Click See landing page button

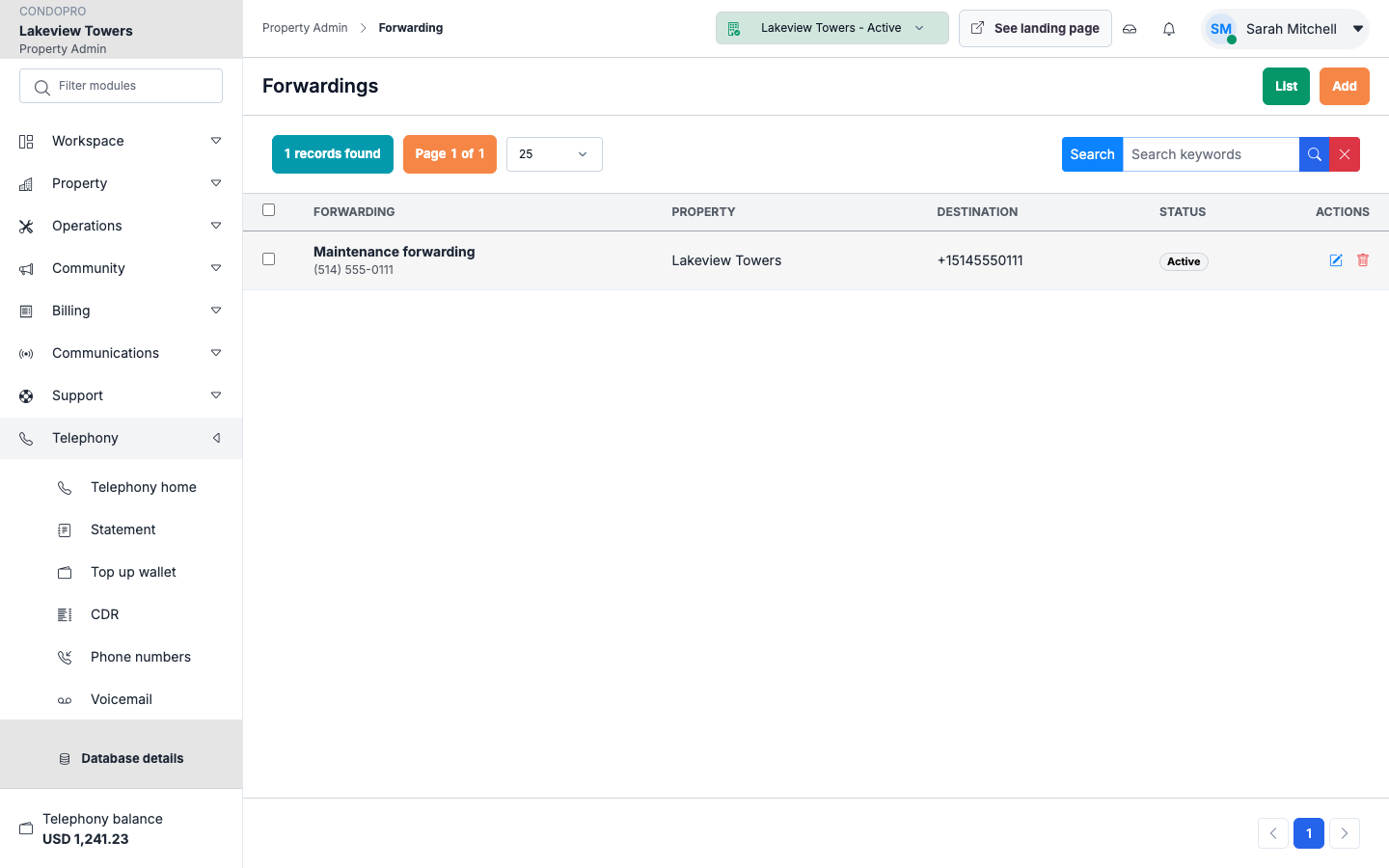(1035, 29)
